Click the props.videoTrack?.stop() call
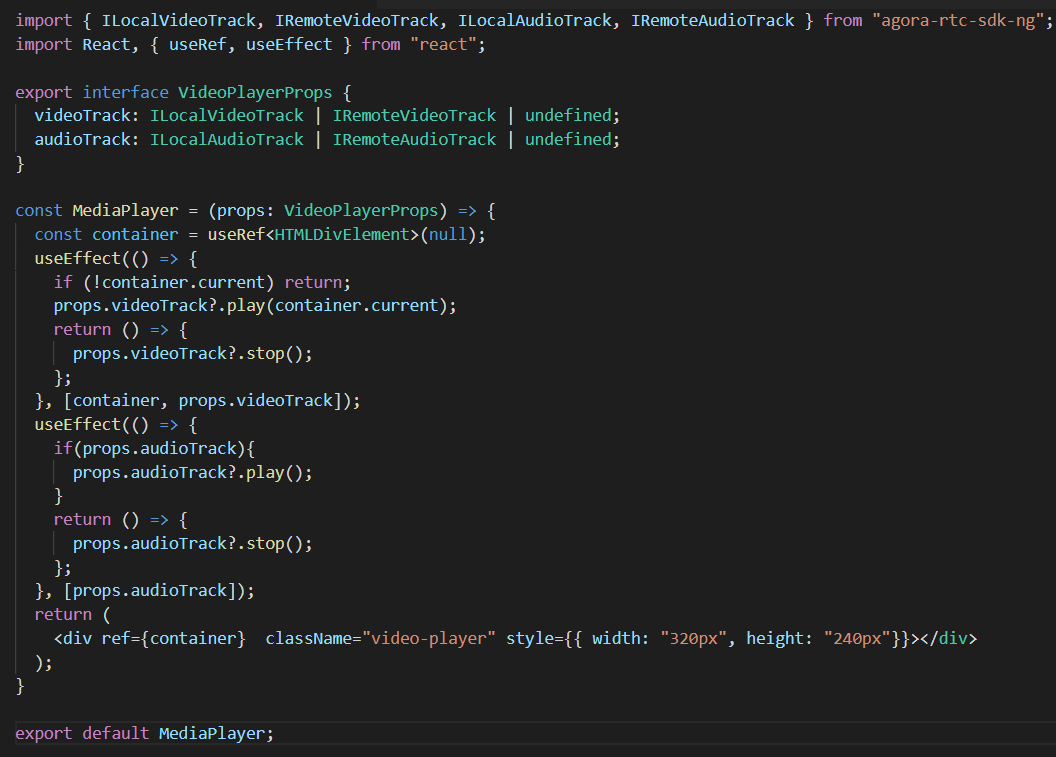This screenshot has width=1056, height=757. click(193, 353)
